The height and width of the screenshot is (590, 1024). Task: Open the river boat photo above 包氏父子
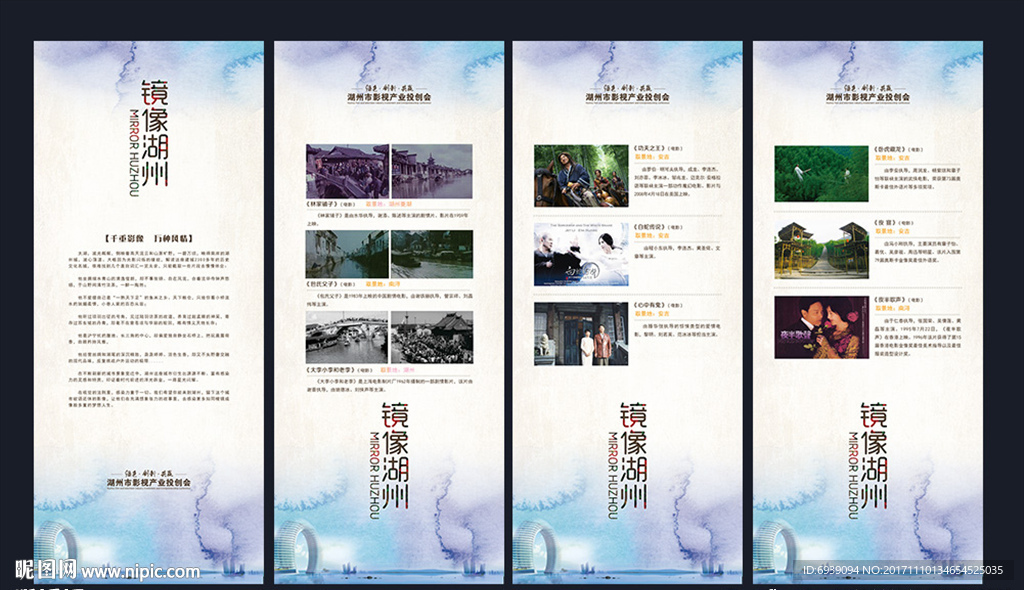coord(432,254)
